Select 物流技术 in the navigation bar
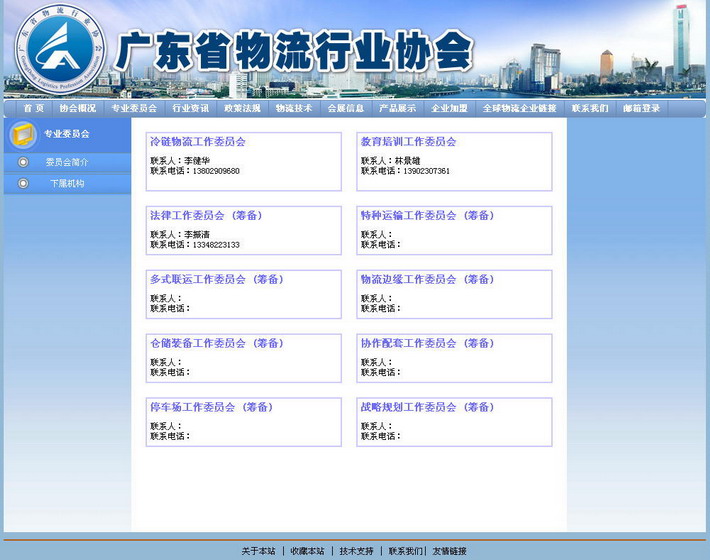This screenshot has width=710, height=560. [x=294, y=108]
